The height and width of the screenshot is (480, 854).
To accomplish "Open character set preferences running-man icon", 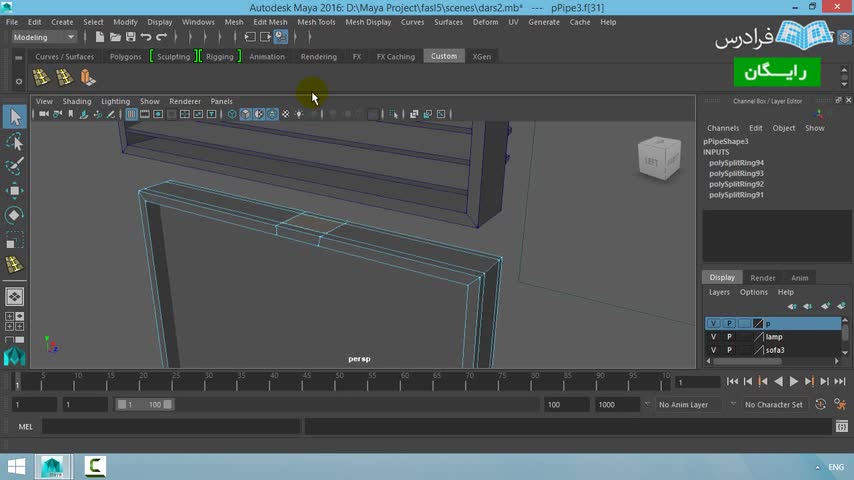I will (x=840, y=404).
